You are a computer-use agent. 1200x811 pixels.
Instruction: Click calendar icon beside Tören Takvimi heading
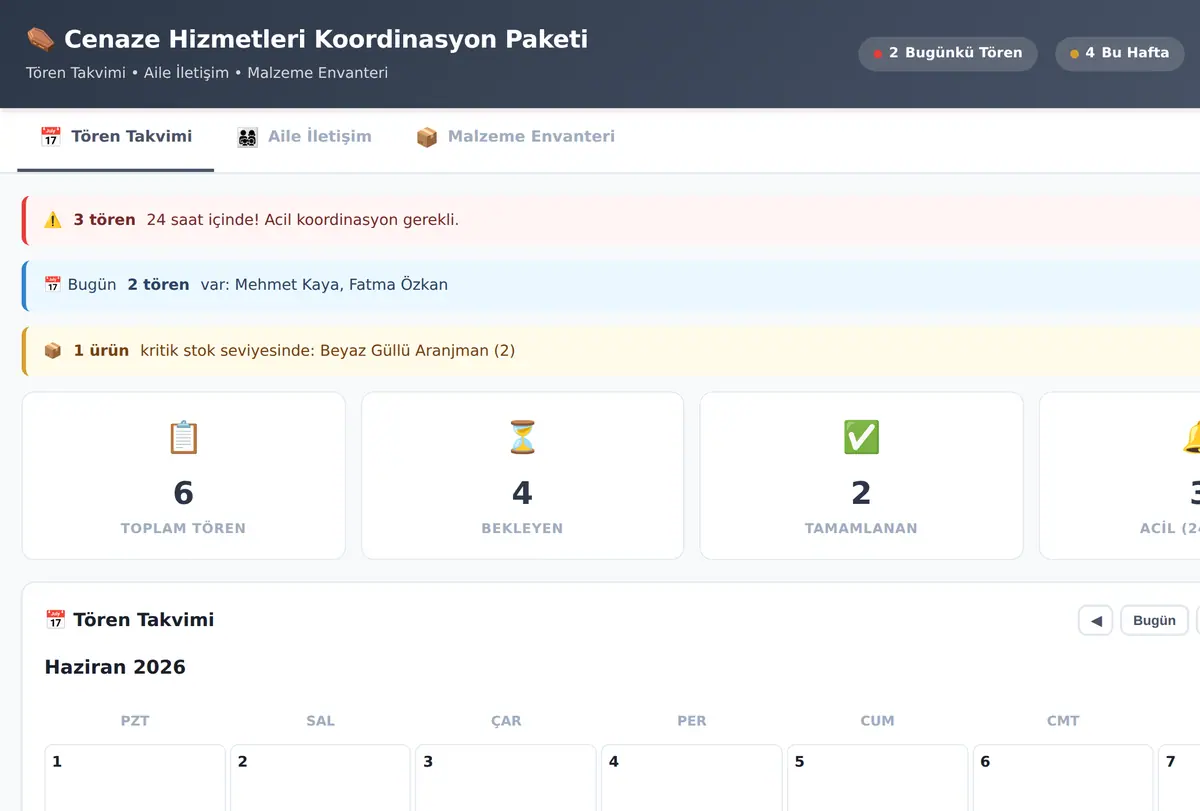pos(55,620)
